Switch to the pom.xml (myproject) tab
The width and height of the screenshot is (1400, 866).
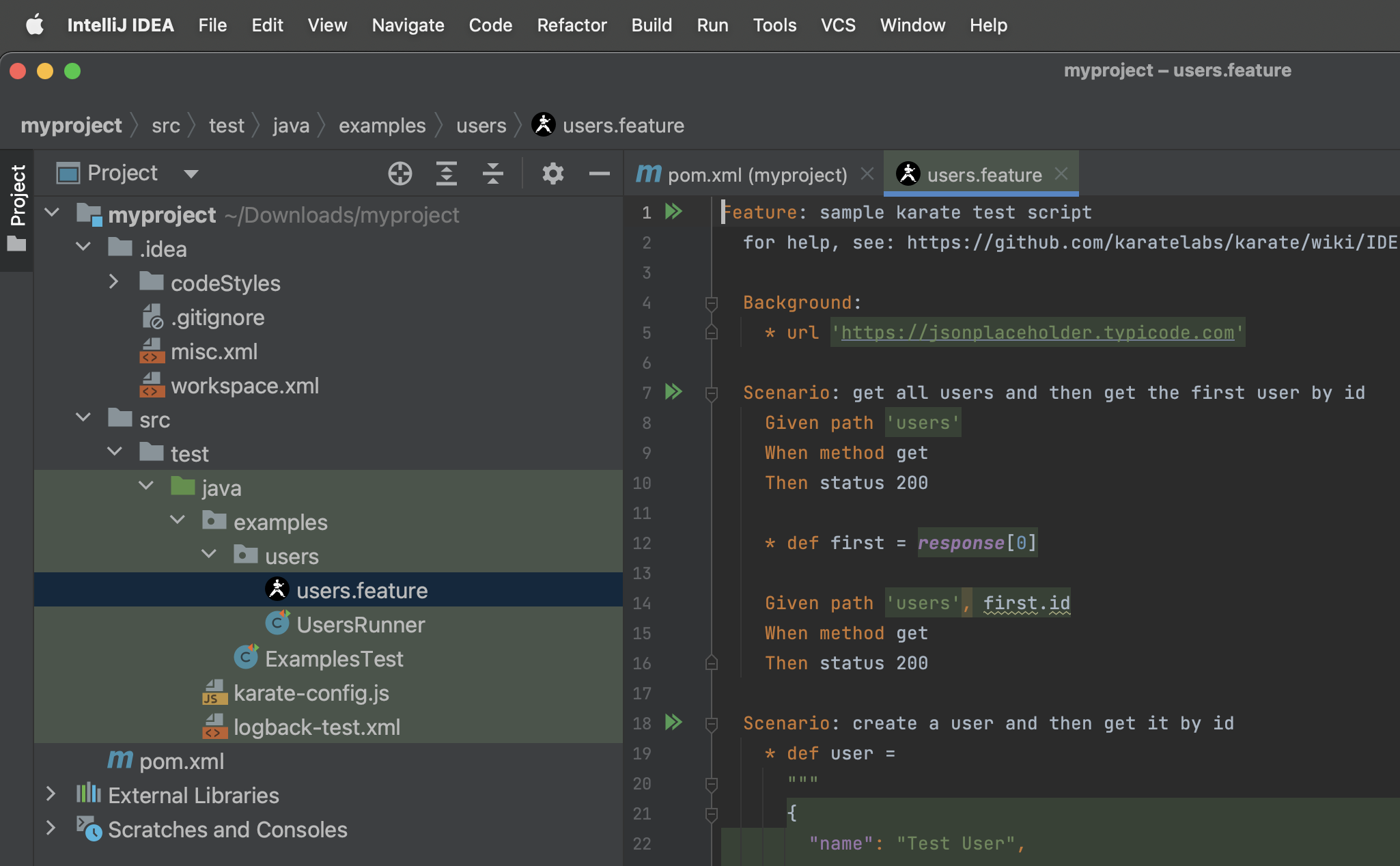754,175
